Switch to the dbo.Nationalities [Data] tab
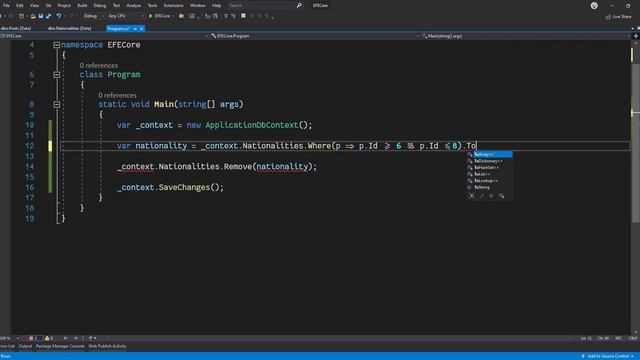The width and height of the screenshot is (640, 360). pos(69,29)
